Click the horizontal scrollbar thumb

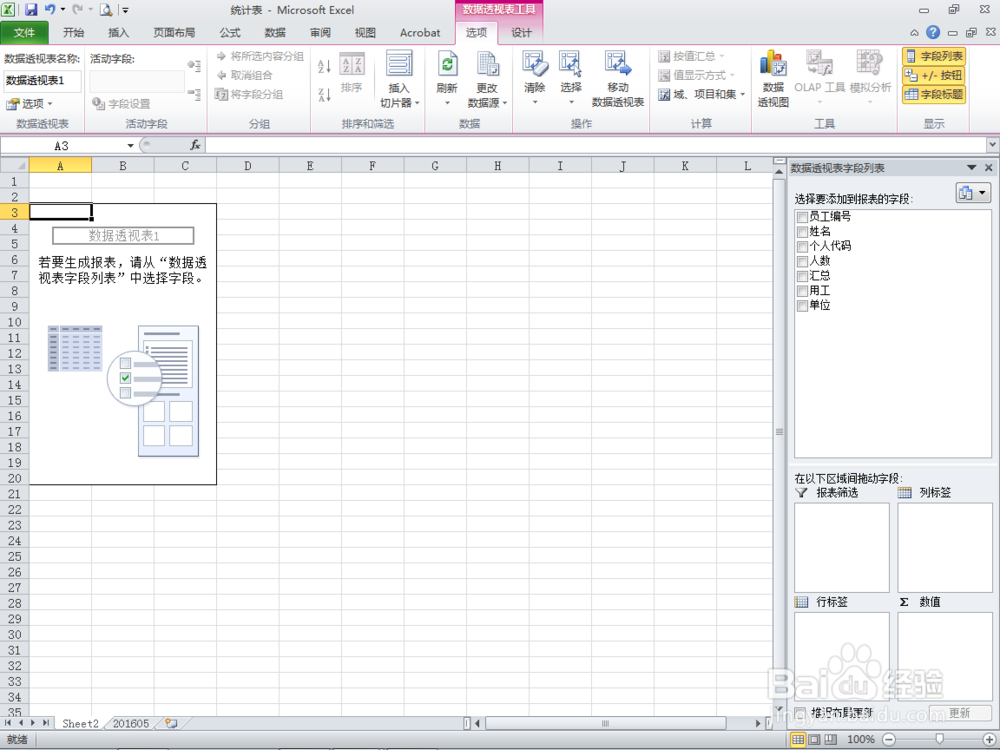click(605, 723)
